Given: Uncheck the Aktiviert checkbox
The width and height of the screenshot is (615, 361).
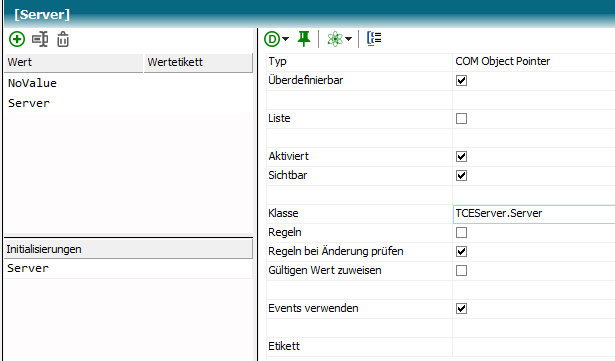Looking at the screenshot, I should (x=461, y=157).
